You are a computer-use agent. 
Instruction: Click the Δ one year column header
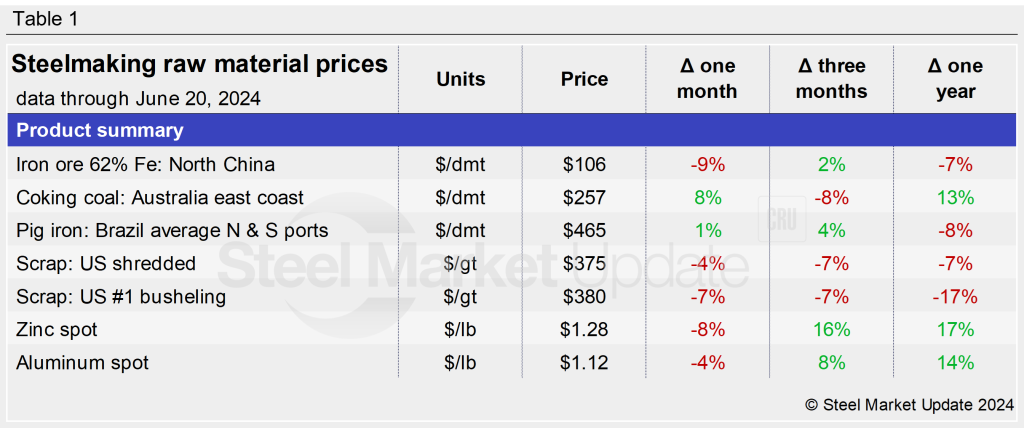(955, 79)
